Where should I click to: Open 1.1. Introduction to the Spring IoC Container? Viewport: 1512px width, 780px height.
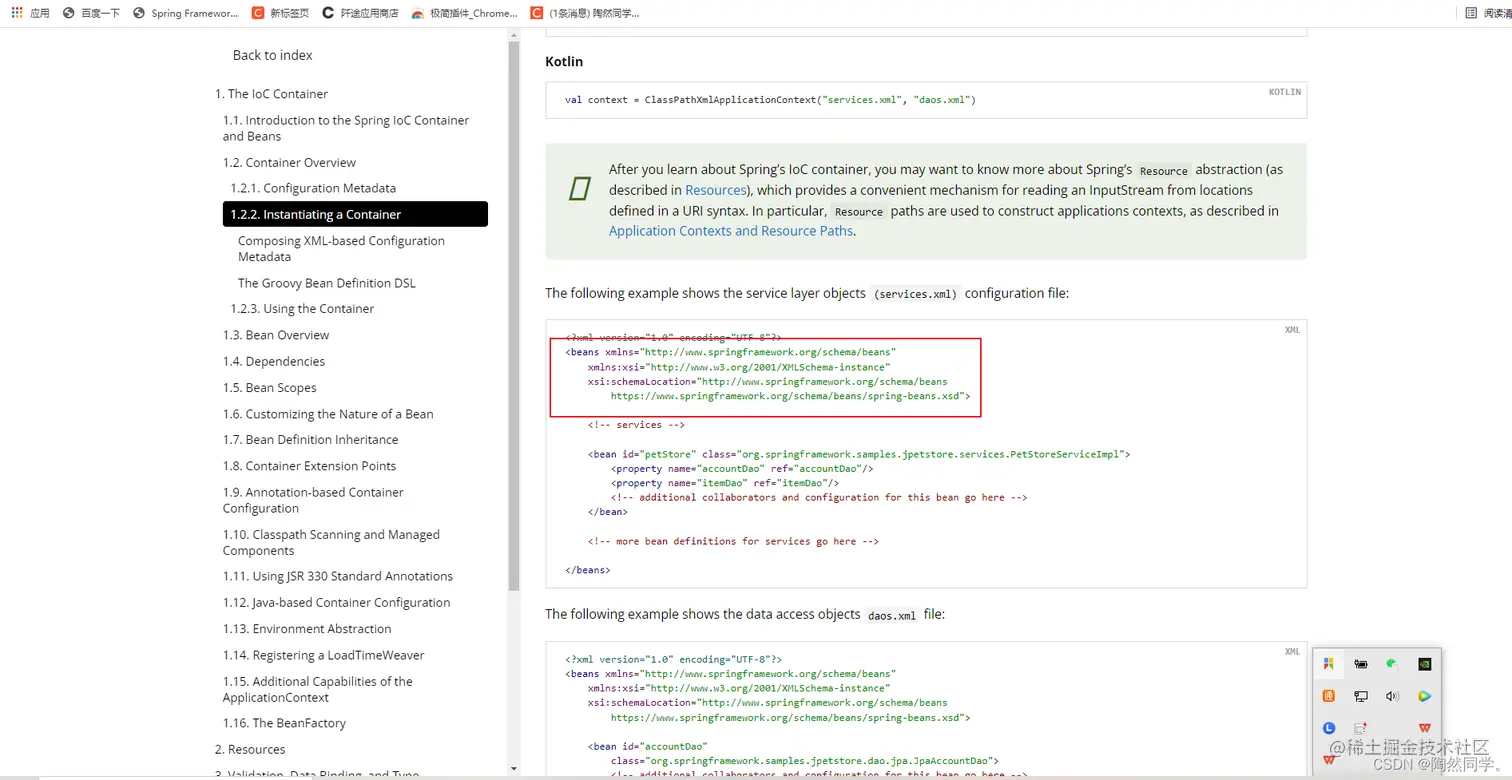pyautogui.click(x=346, y=128)
